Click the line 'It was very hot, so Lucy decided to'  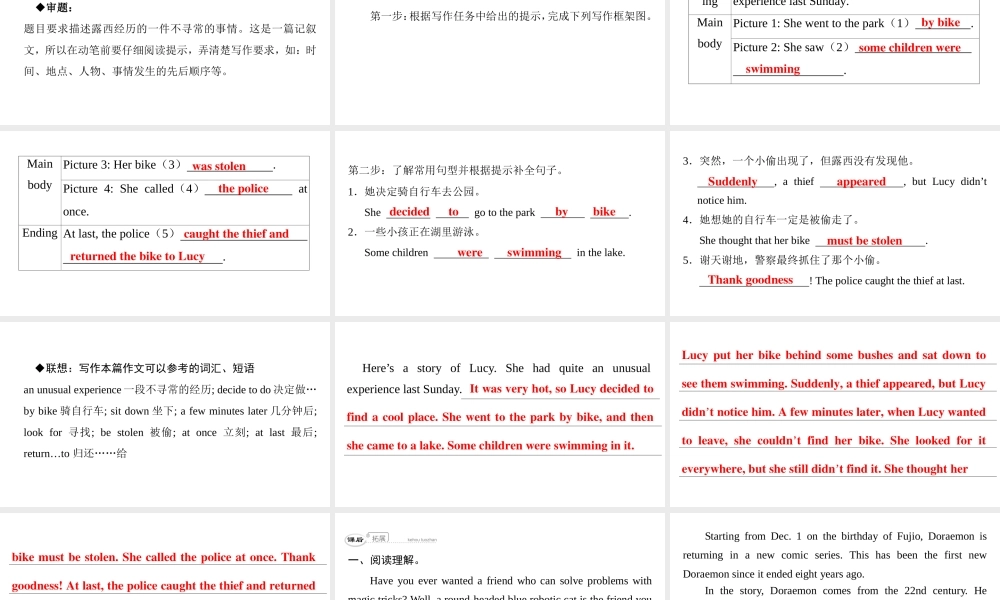[561, 389]
